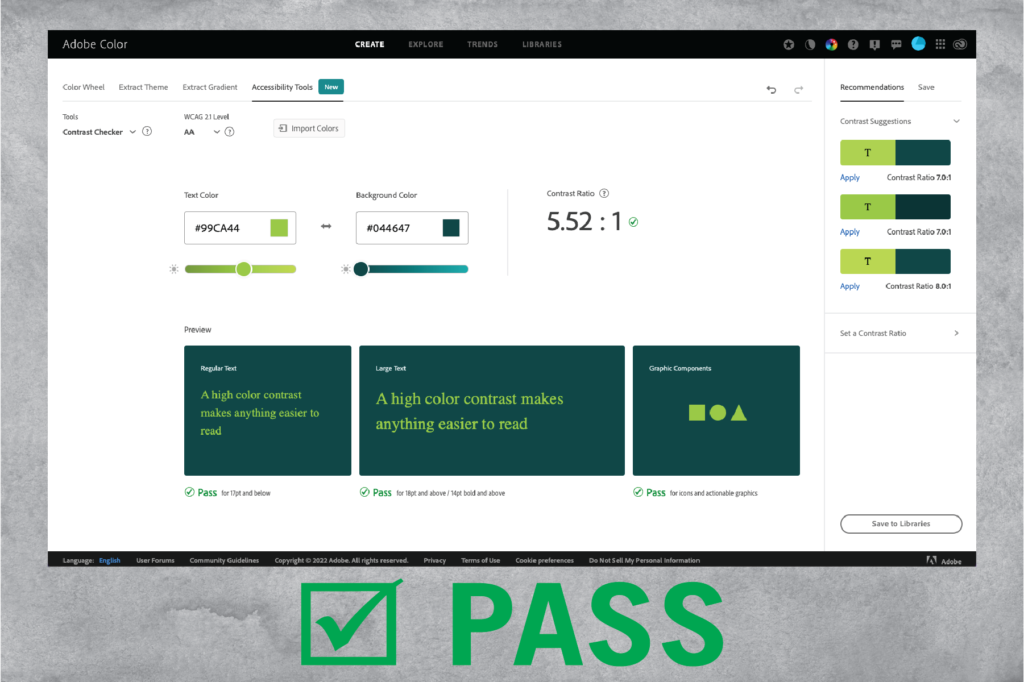Screen dimensions: 1024x682
Task: Click the green check next to 5.52 : 1
Action: [x=633, y=222]
